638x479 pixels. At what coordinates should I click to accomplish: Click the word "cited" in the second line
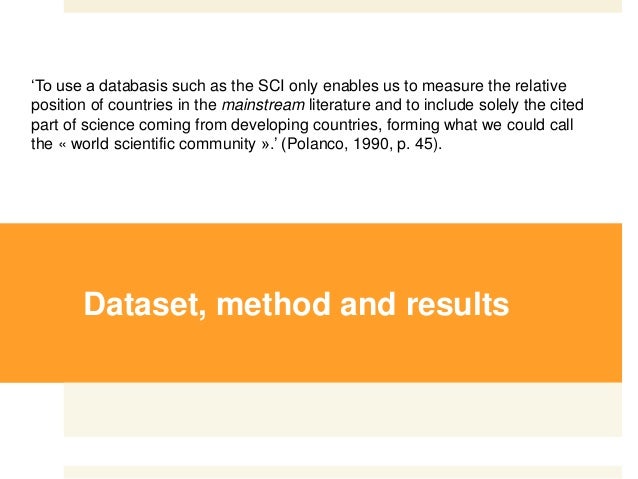click(x=567, y=105)
